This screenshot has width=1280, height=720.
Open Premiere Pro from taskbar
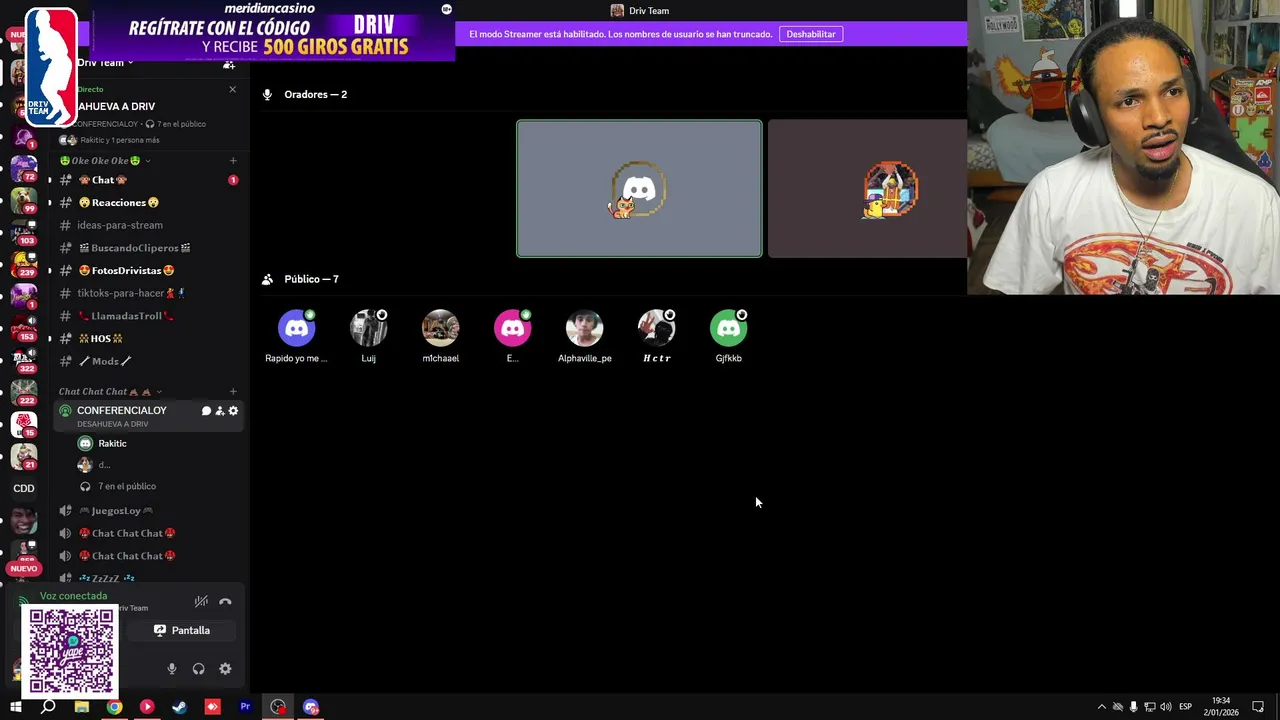pyautogui.click(x=245, y=707)
